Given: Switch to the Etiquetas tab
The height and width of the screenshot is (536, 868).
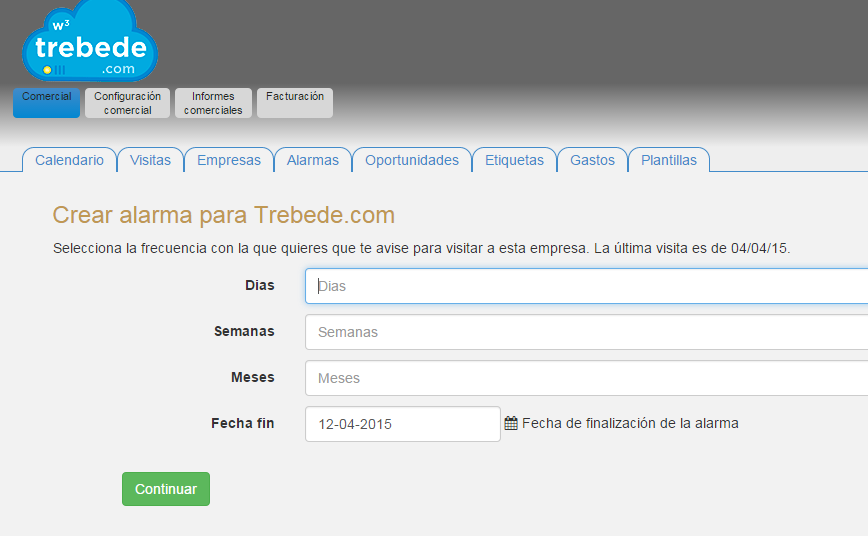Looking at the screenshot, I should tap(514, 160).
